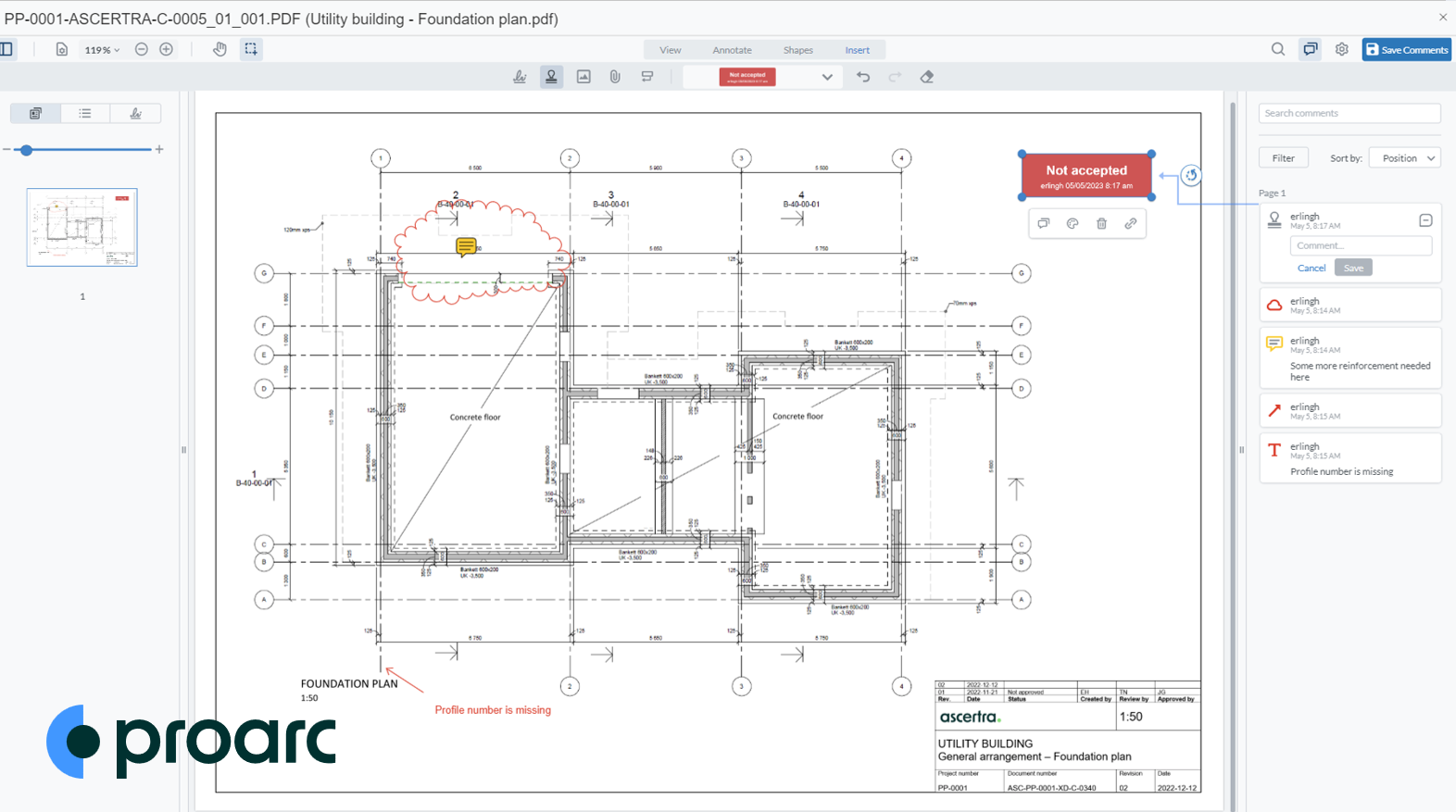Open the Sort by Position dropdown
This screenshot has width=1456, height=812.
click(x=1405, y=158)
